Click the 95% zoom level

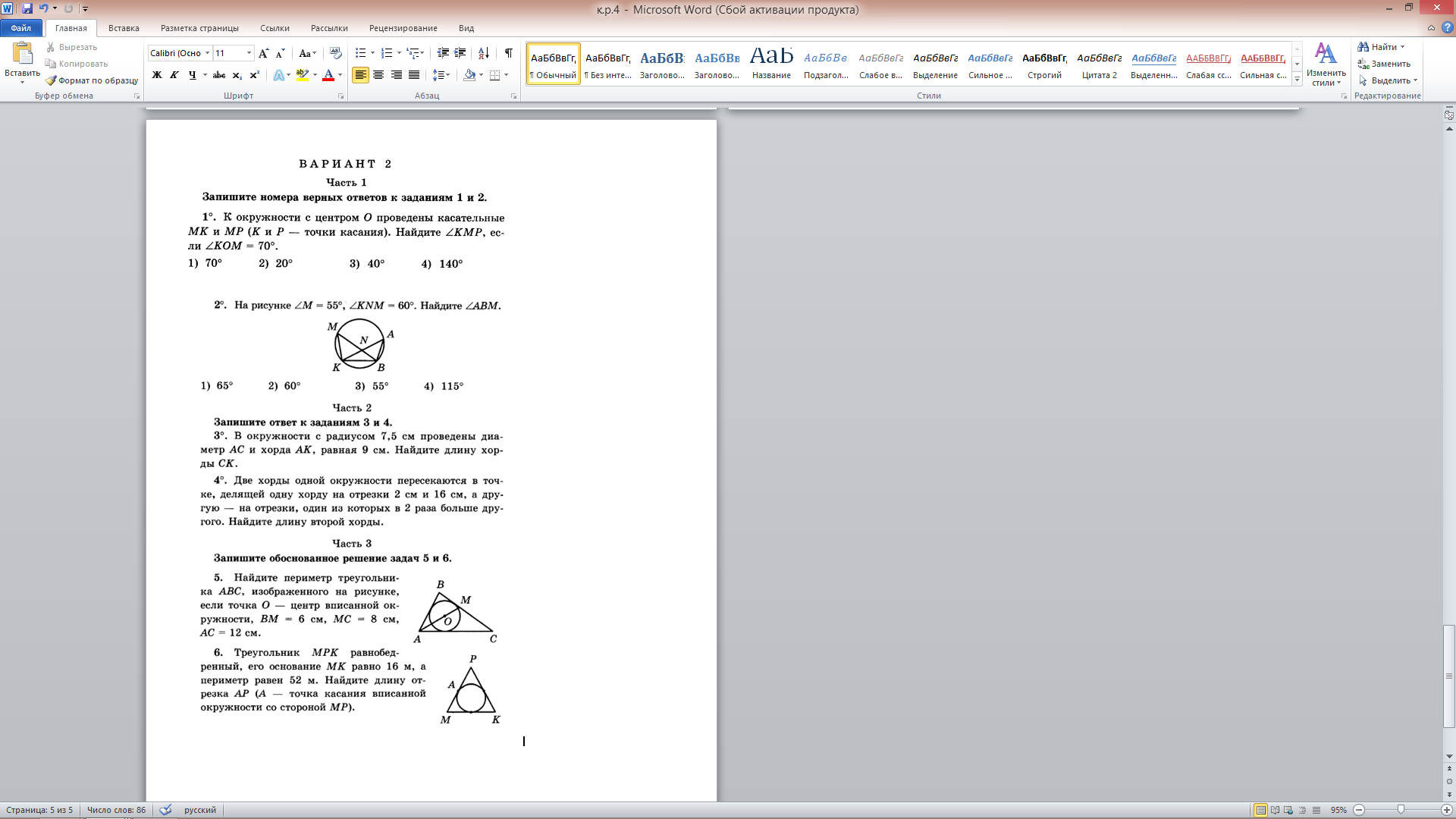(1338, 810)
